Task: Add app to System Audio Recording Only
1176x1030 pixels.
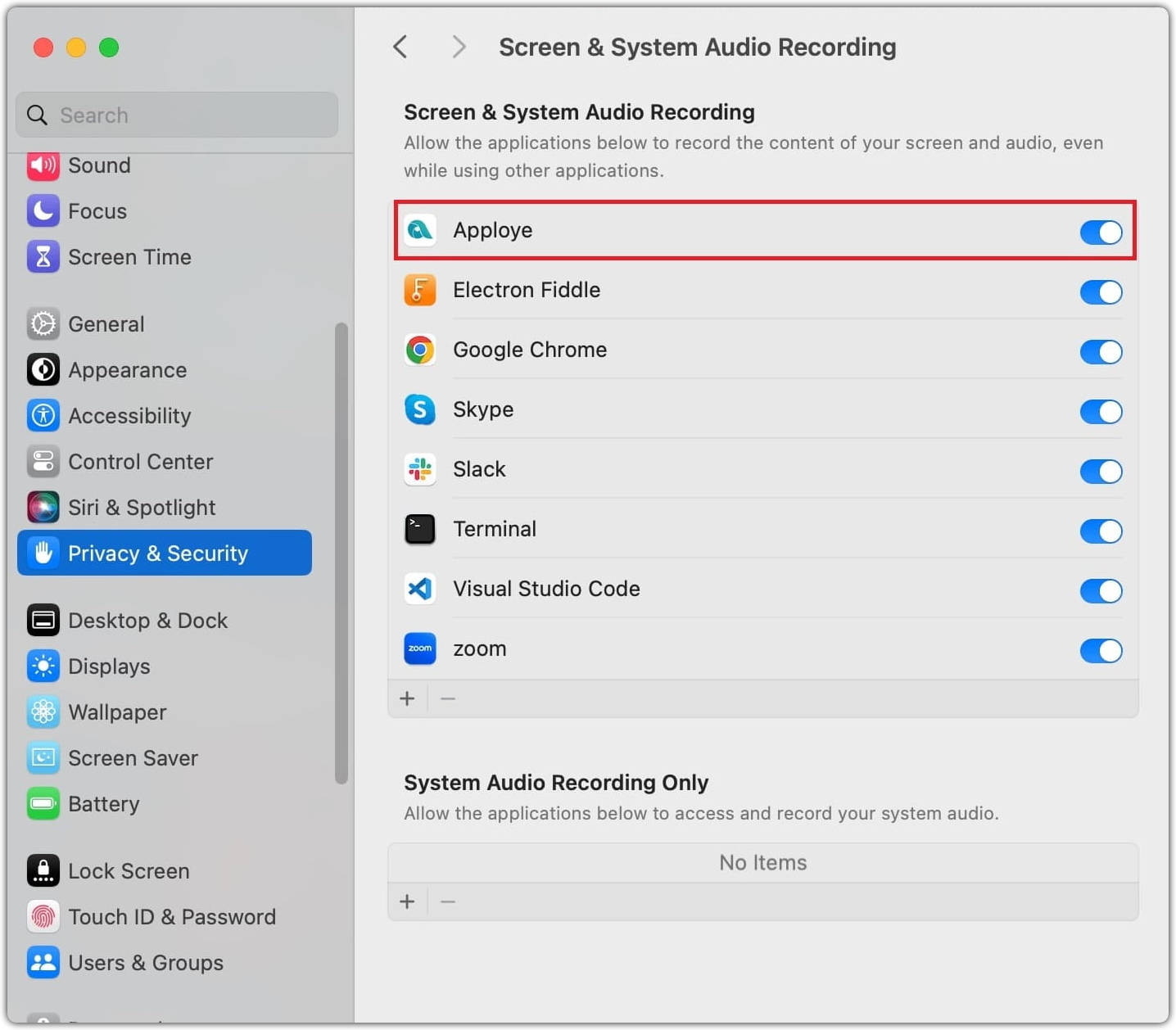Action: tap(407, 902)
